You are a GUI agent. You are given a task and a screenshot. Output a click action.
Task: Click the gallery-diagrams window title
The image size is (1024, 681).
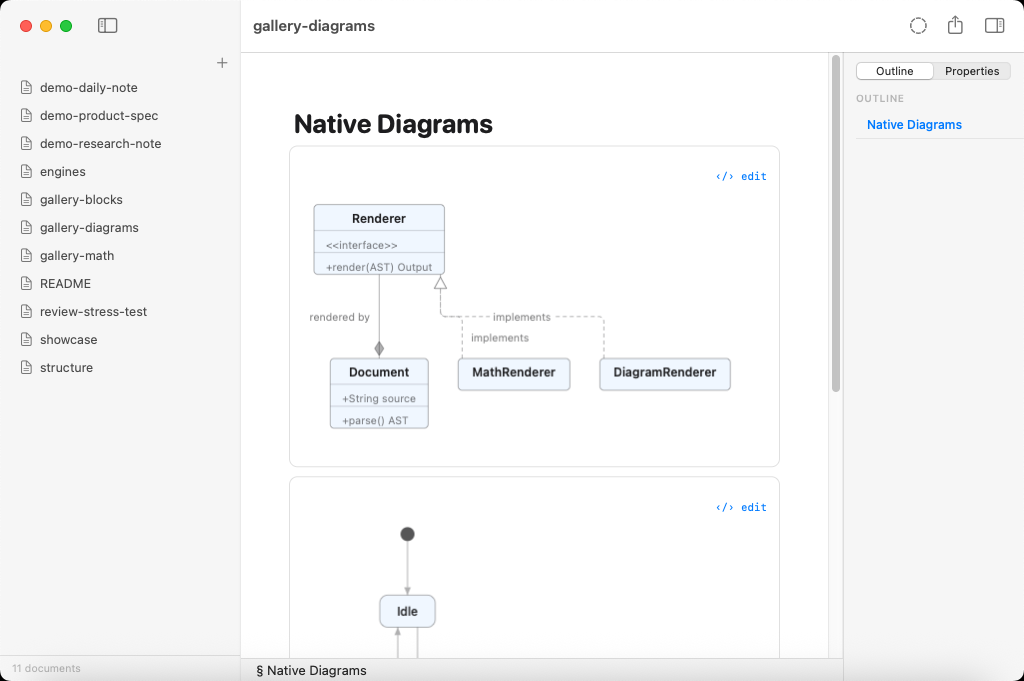(314, 26)
